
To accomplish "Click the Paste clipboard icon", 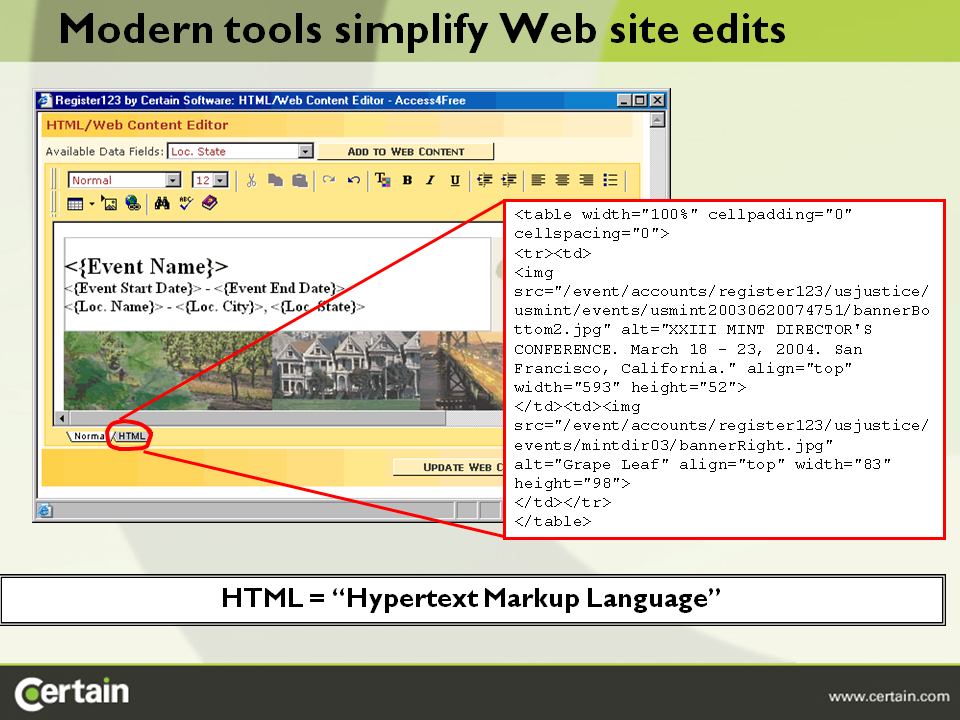I will pos(299,180).
